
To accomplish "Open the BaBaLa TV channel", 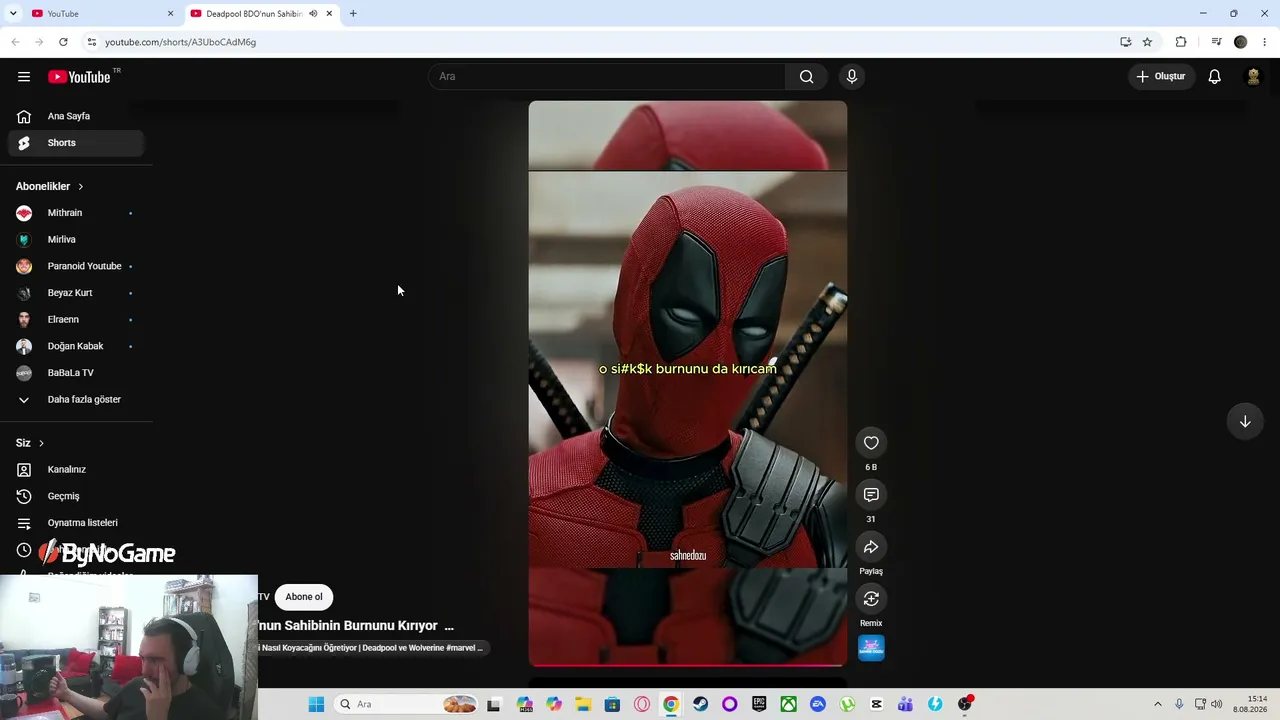I will (x=76, y=373).
